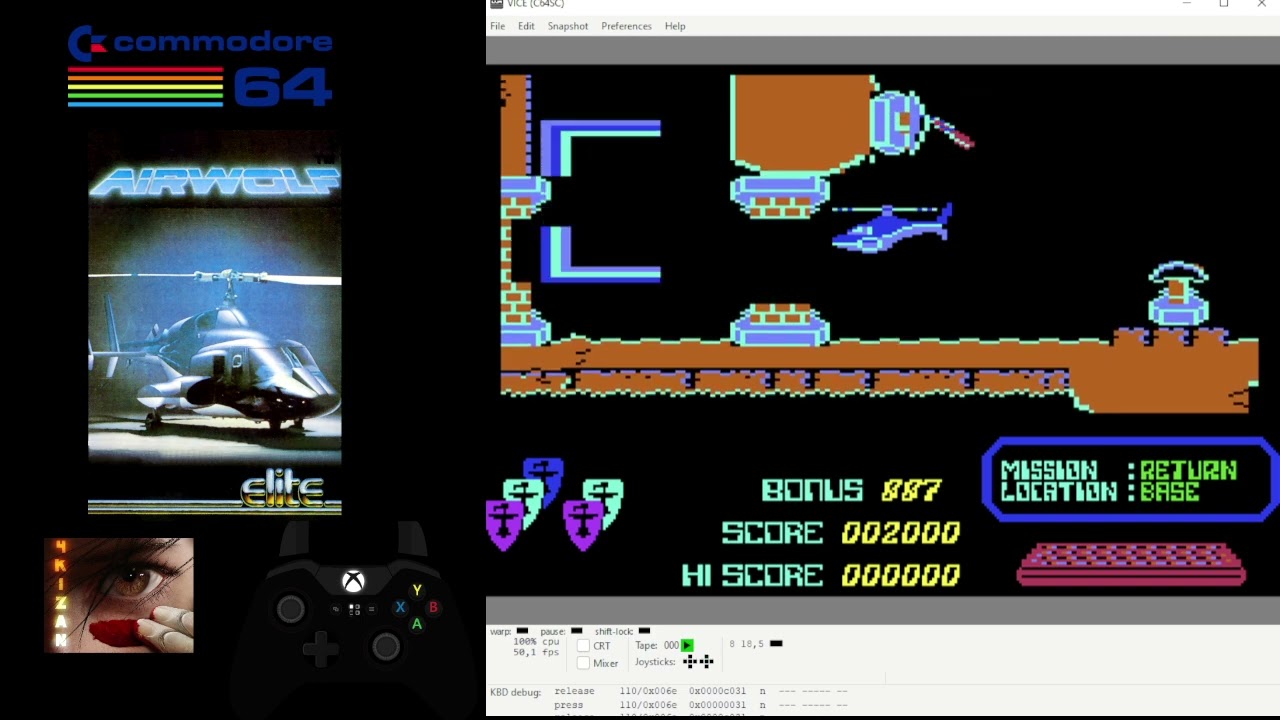Open the Edit menu
Screen dimensions: 1280x720
(526, 26)
